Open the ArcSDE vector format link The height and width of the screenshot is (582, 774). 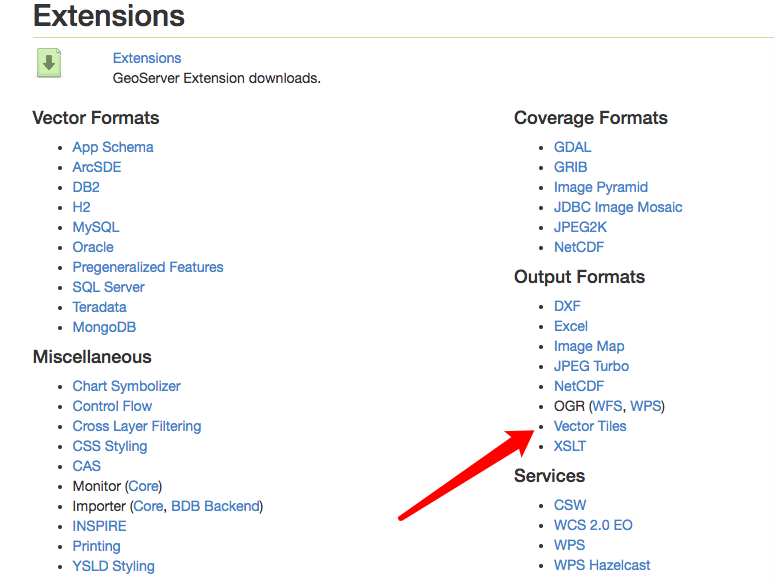[97, 167]
